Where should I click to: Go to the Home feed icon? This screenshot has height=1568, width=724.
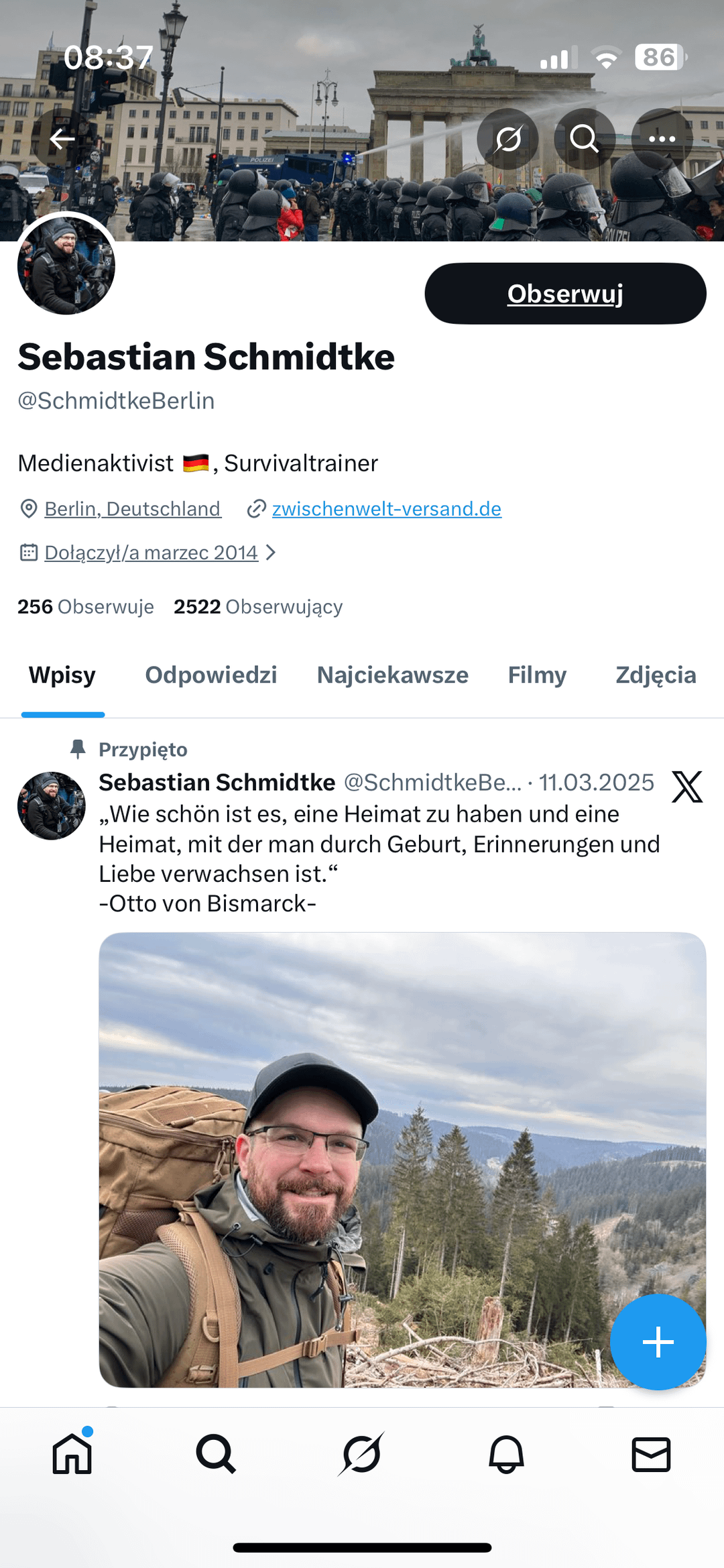coord(72,1454)
